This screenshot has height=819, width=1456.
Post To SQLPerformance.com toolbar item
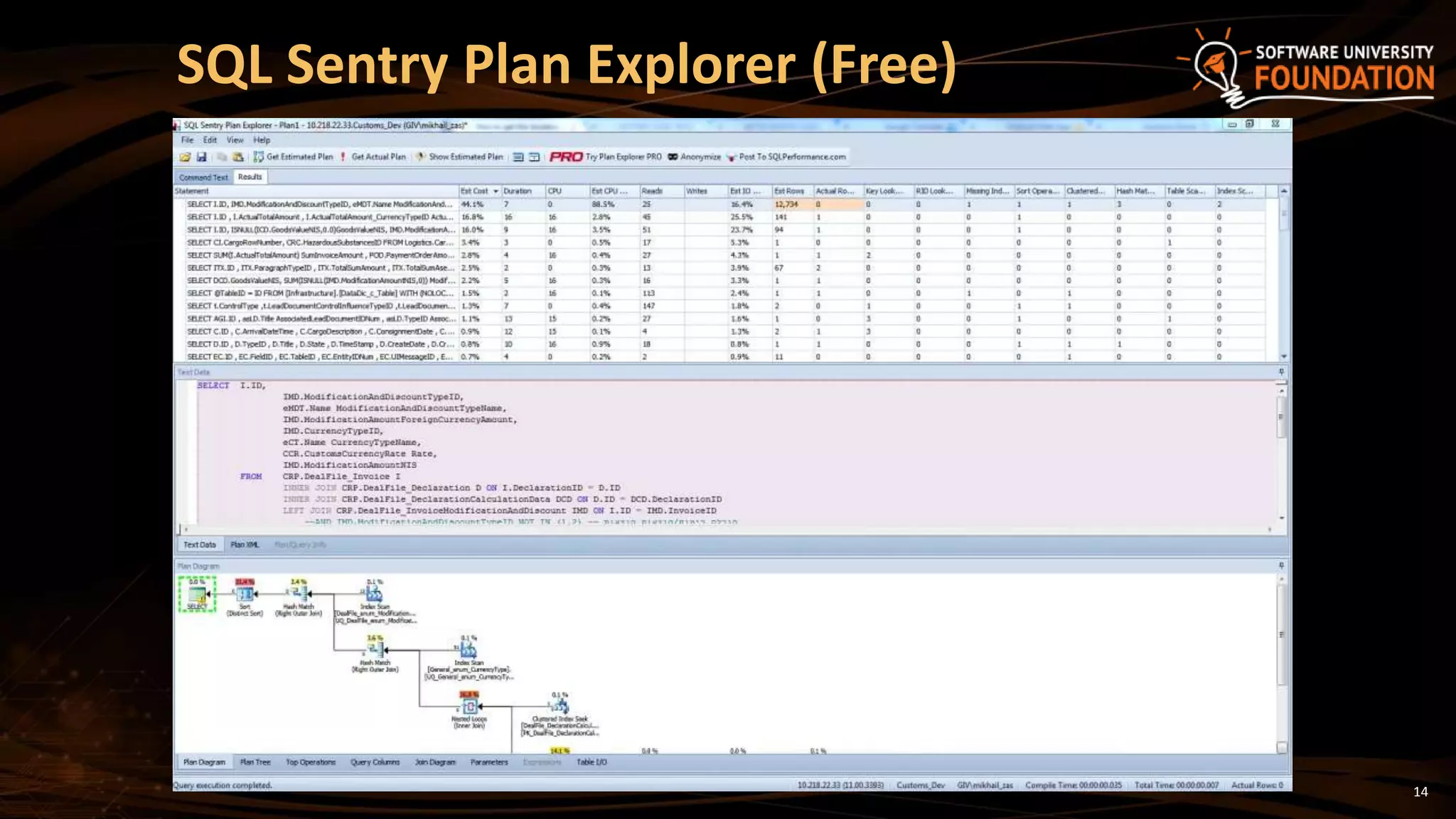(786, 157)
